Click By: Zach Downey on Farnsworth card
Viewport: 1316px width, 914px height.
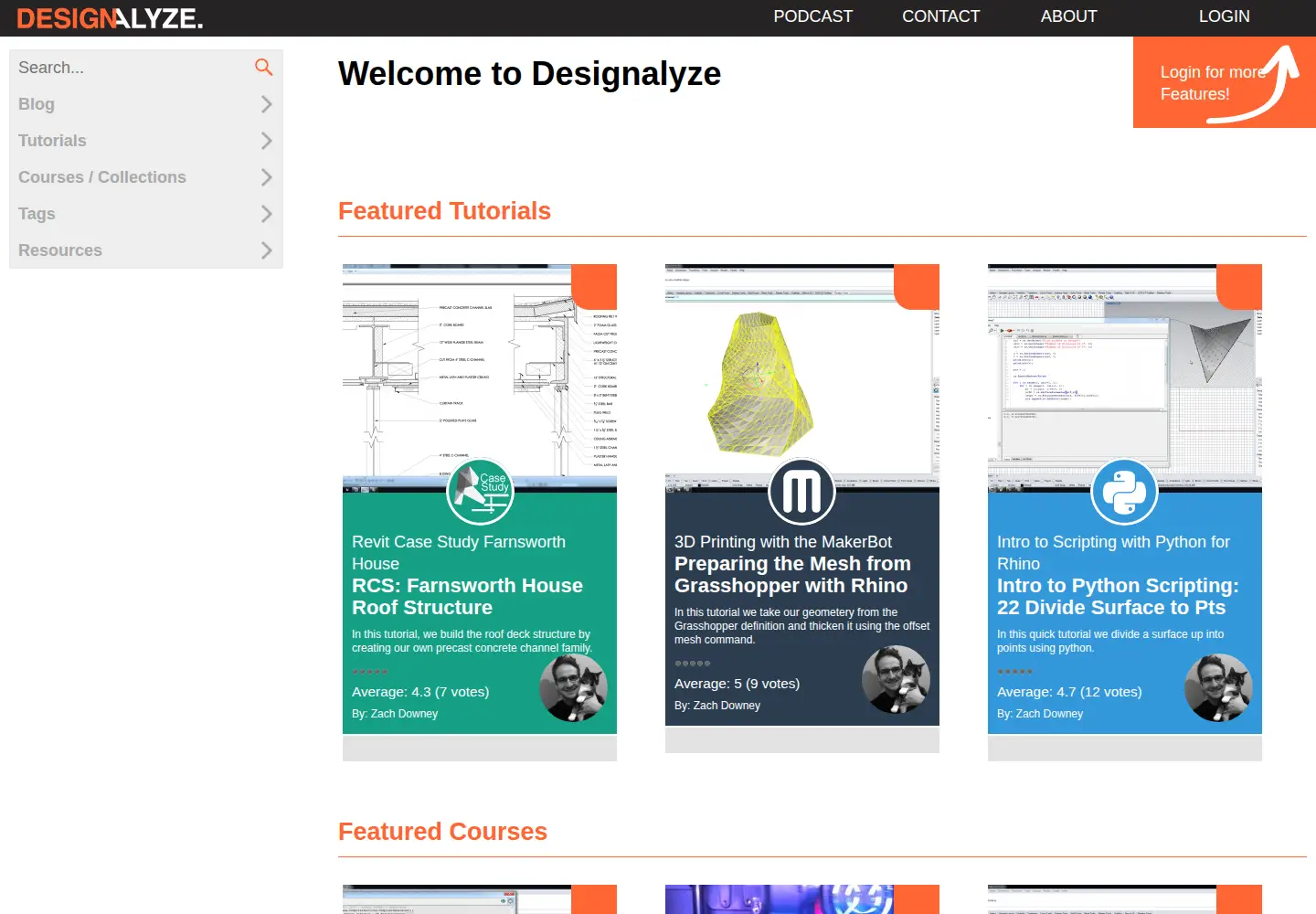[x=395, y=714]
